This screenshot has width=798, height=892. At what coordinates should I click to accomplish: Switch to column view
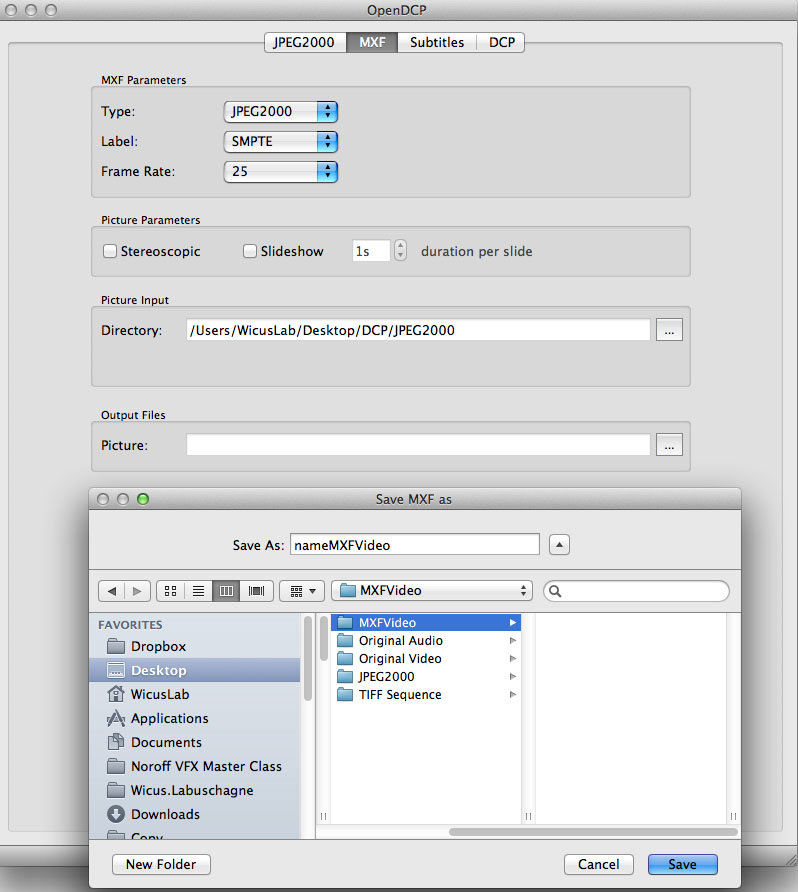(226, 591)
